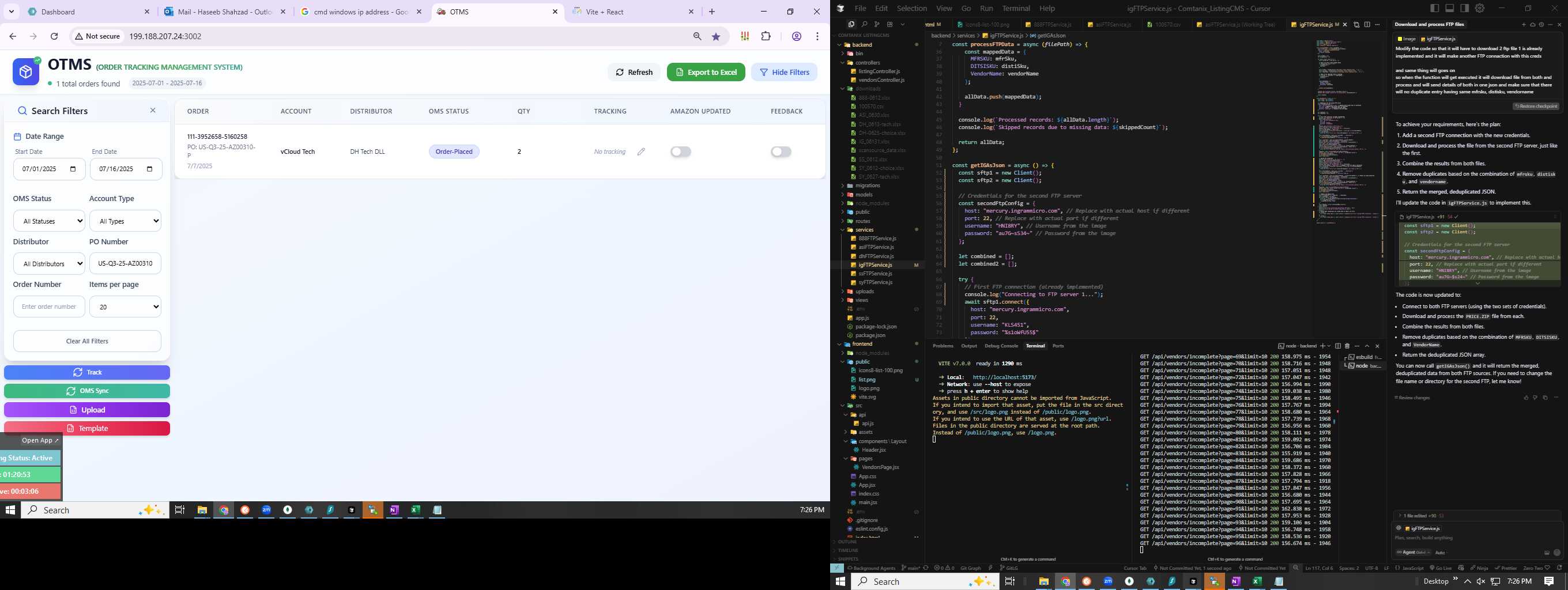
Task: Click the blue Track button
Action: click(x=87, y=372)
